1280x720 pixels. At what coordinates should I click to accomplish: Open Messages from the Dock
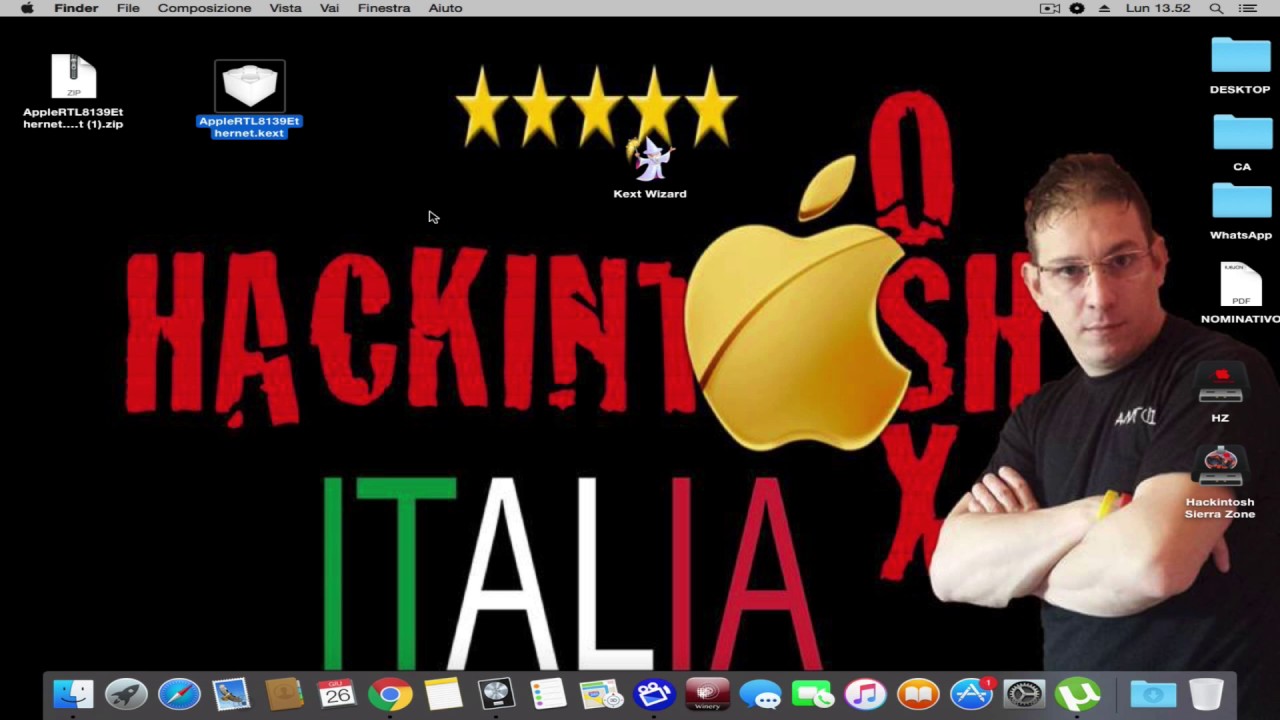[760, 694]
